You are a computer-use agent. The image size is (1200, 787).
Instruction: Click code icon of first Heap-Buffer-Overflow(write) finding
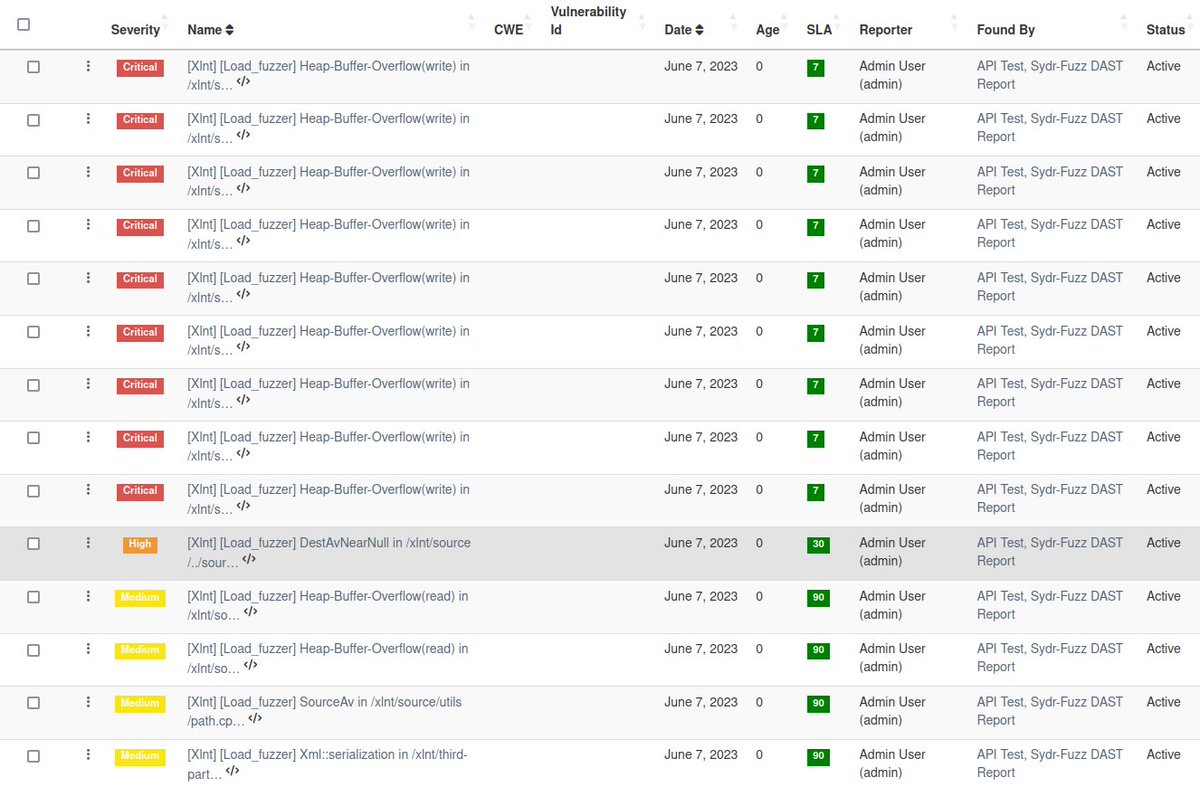pos(243,82)
